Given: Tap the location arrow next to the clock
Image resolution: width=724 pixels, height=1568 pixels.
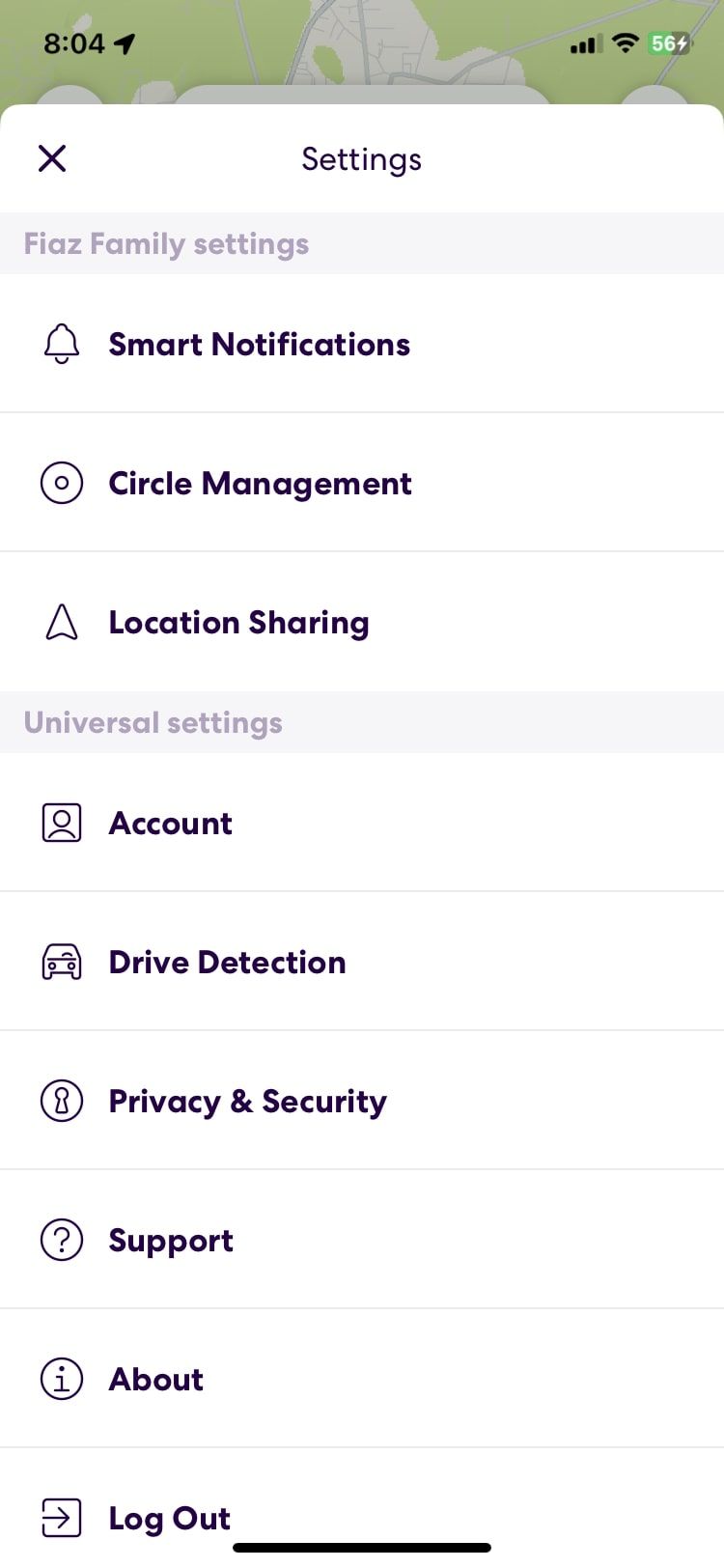Looking at the screenshot, I should 124,42.
